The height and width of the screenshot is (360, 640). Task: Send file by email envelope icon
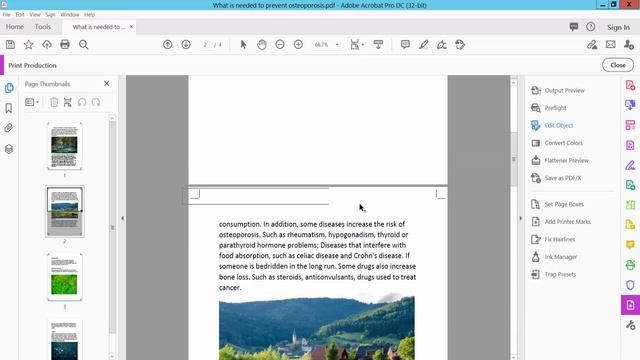click(611, 44)
